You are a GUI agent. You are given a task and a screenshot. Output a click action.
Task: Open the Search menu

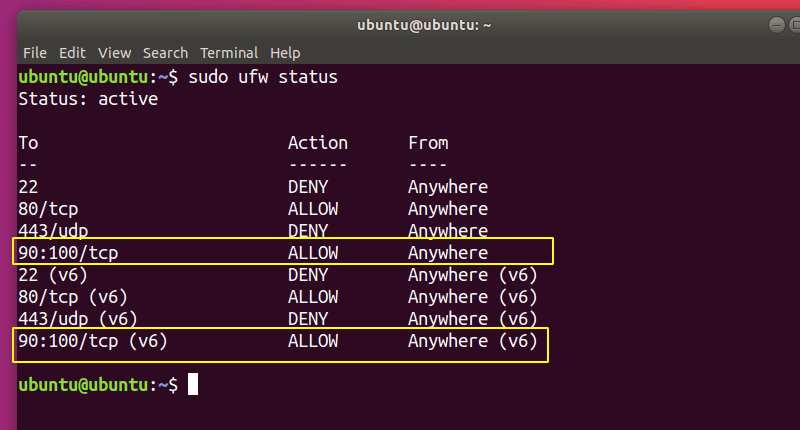point(165,52)
